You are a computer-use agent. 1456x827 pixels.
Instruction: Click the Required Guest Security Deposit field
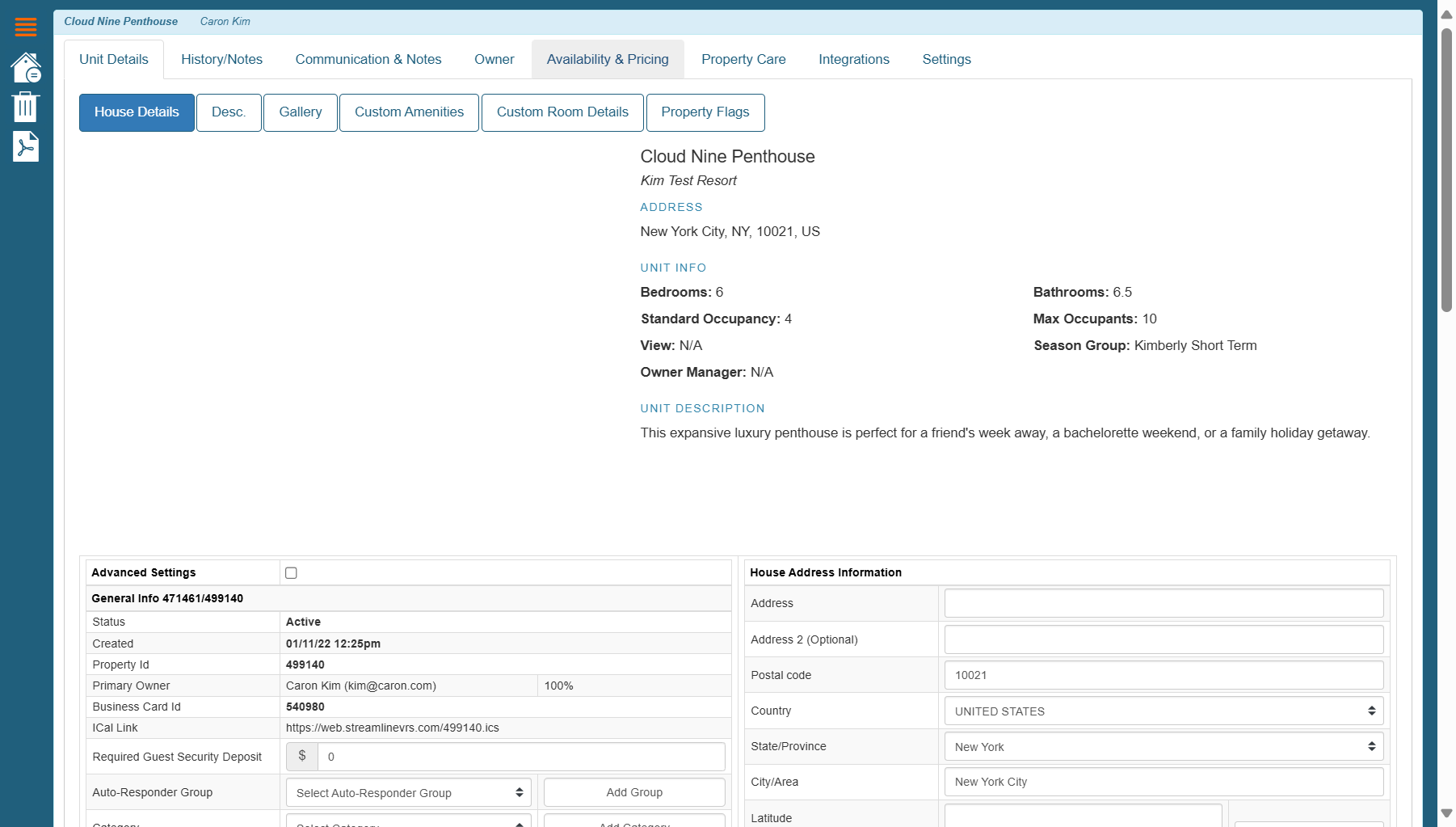[521, 757]
